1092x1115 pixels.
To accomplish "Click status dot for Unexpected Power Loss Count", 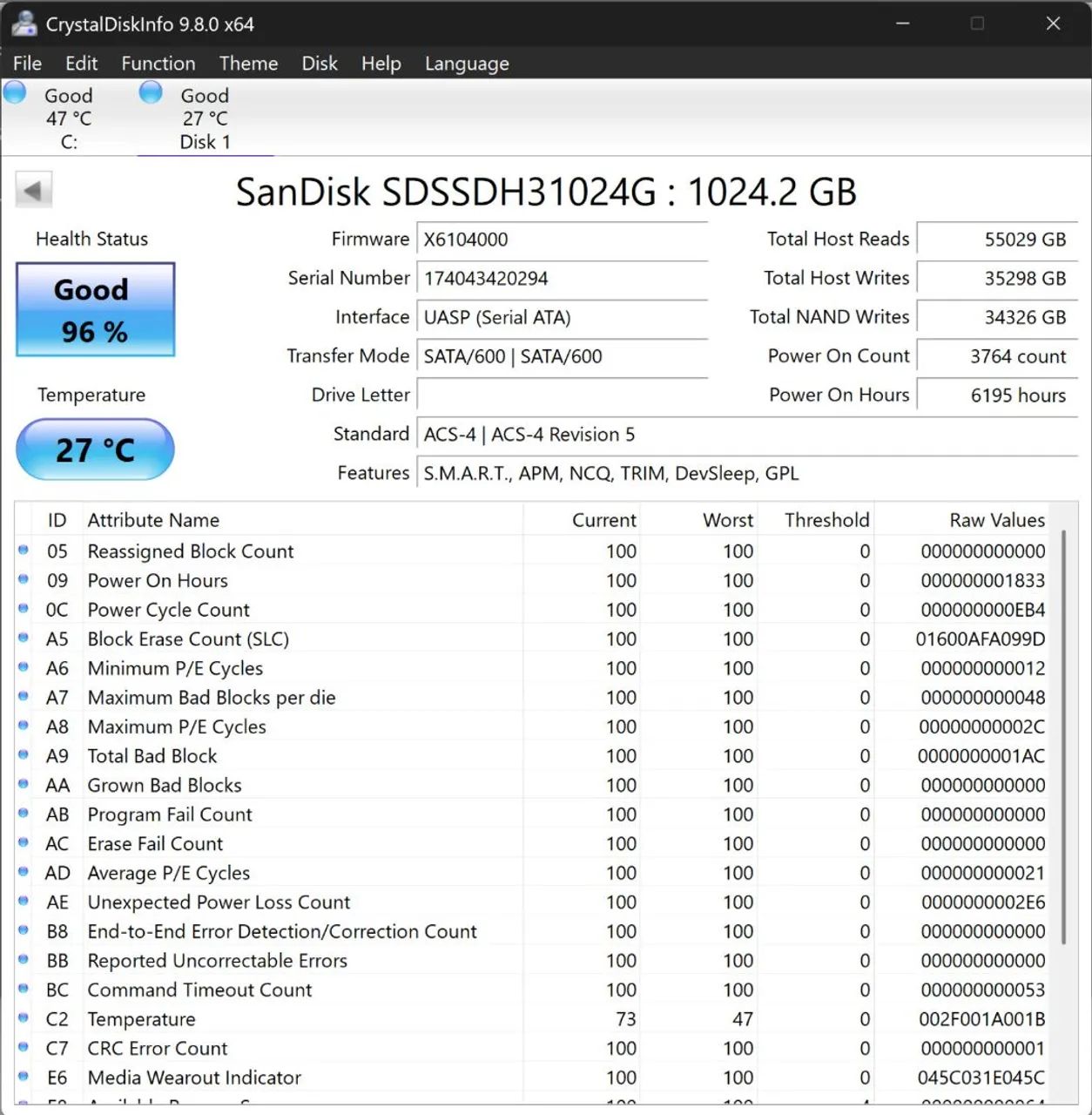I will (24, 901).
